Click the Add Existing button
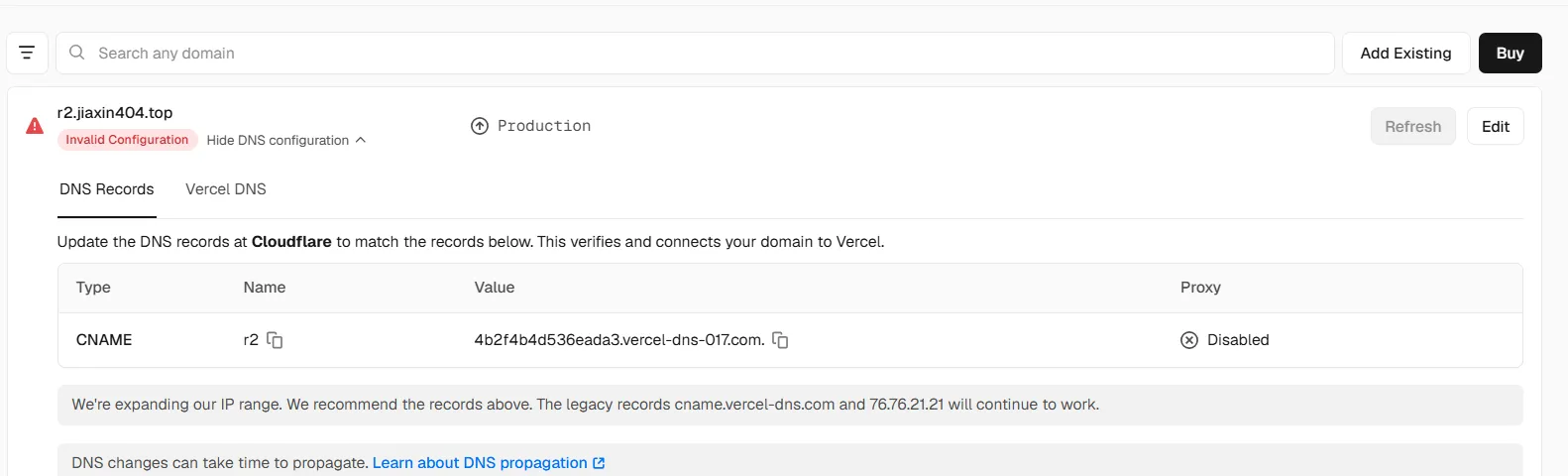This screenshot has height=476, width=1568. tap(1405, 53)
